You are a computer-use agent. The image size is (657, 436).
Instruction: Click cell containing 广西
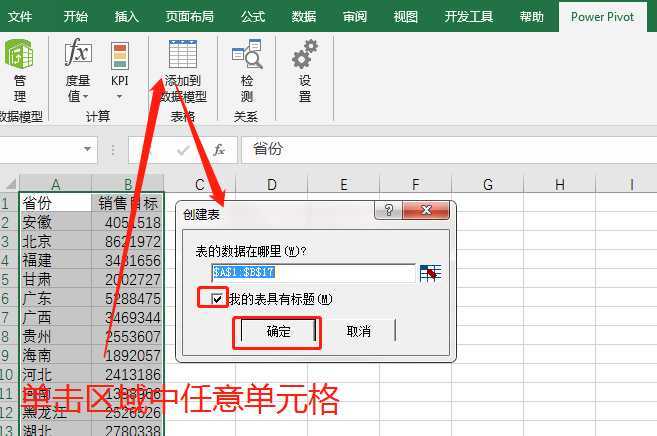[55, 317]
